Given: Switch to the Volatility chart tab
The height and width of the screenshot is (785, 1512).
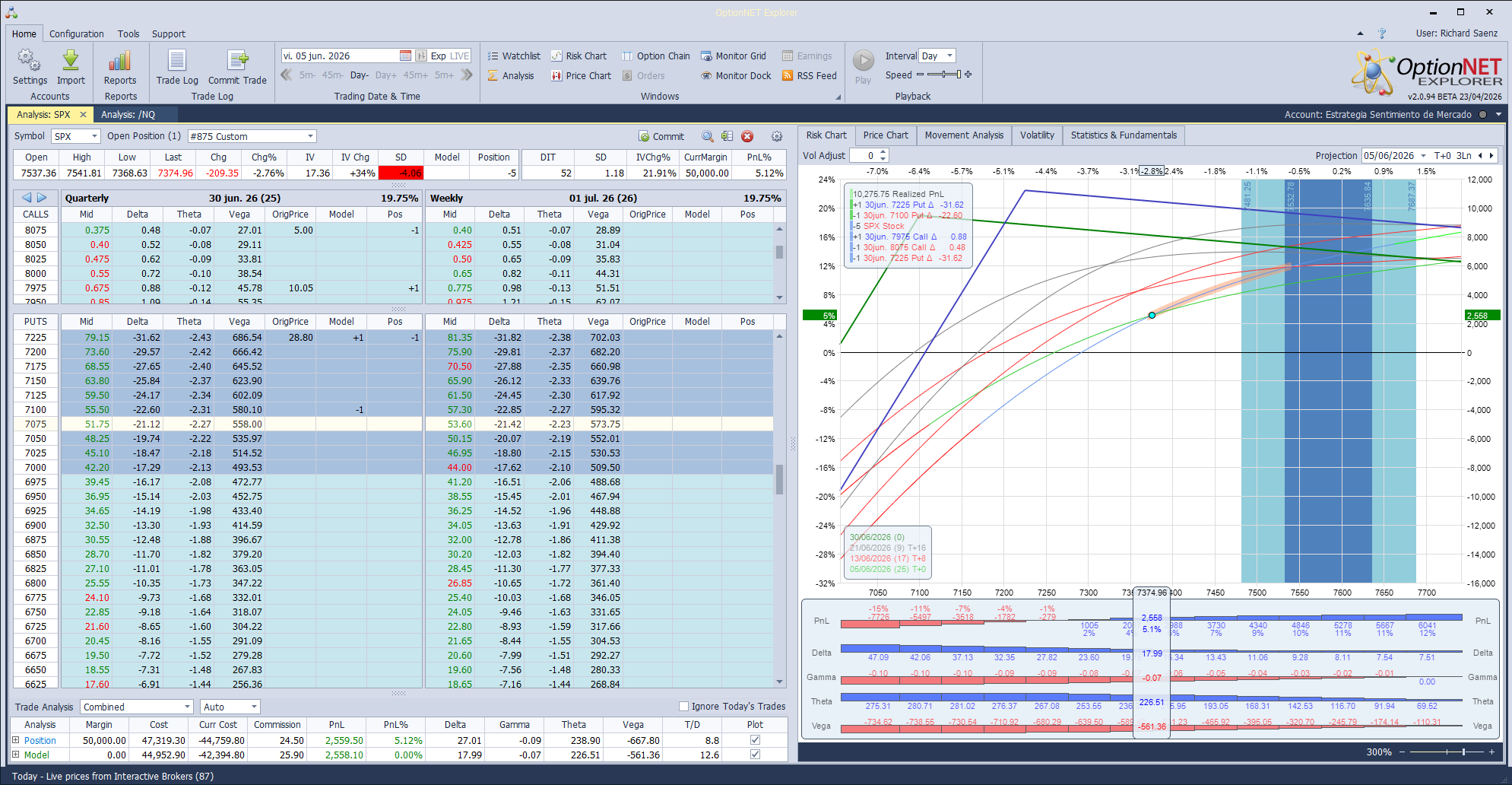Looking at the screenshot, I should coord(1037,135).
